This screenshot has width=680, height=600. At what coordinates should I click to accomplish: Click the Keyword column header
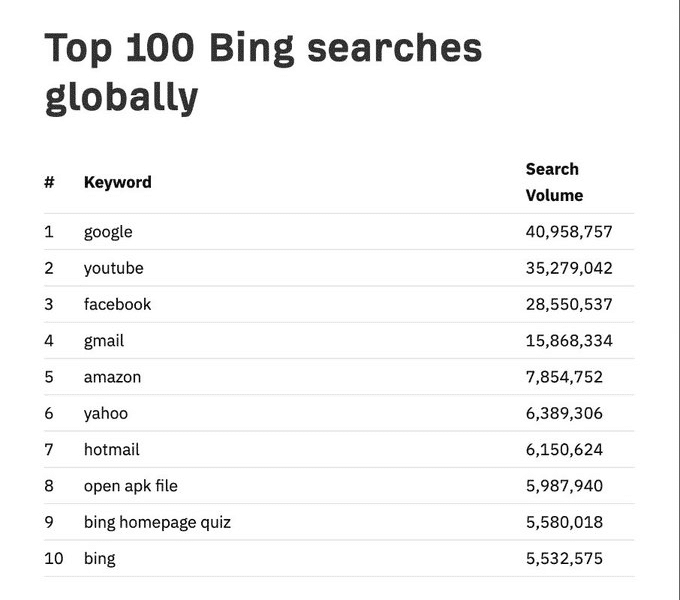tap(118, 182)
